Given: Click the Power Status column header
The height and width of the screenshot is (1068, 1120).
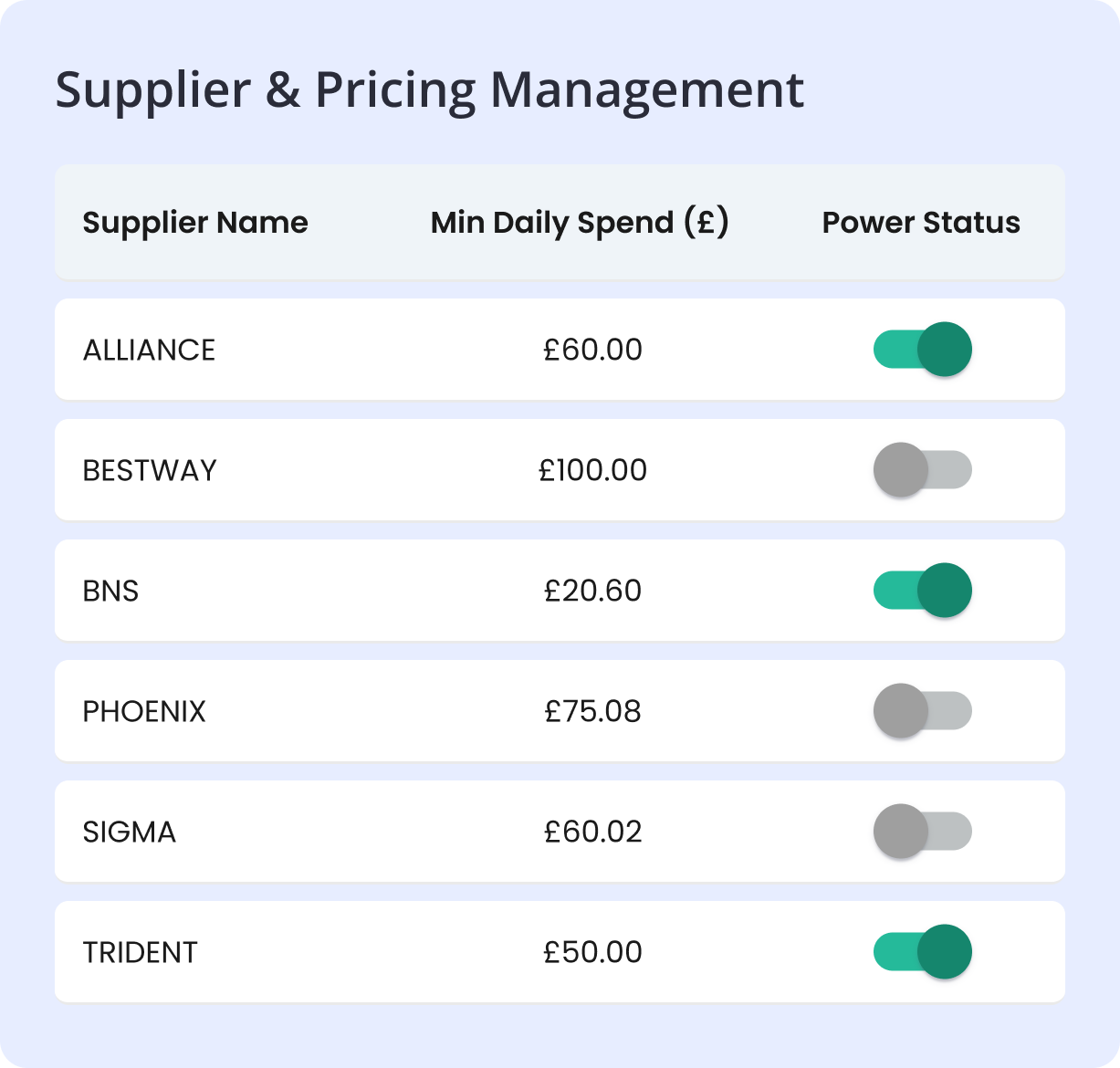Looking at the screenshot, I should [921, 222].
